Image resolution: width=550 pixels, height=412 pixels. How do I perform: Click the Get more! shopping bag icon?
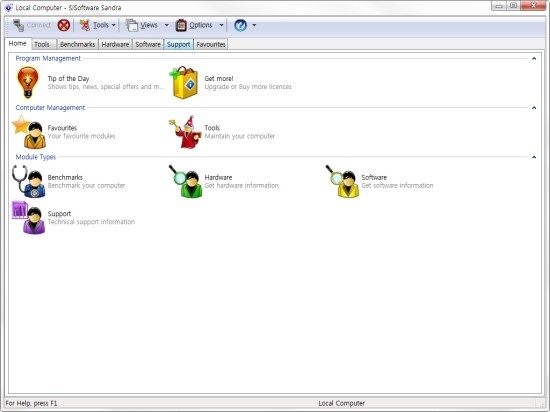pyautogui.click(x=184, y=82)
